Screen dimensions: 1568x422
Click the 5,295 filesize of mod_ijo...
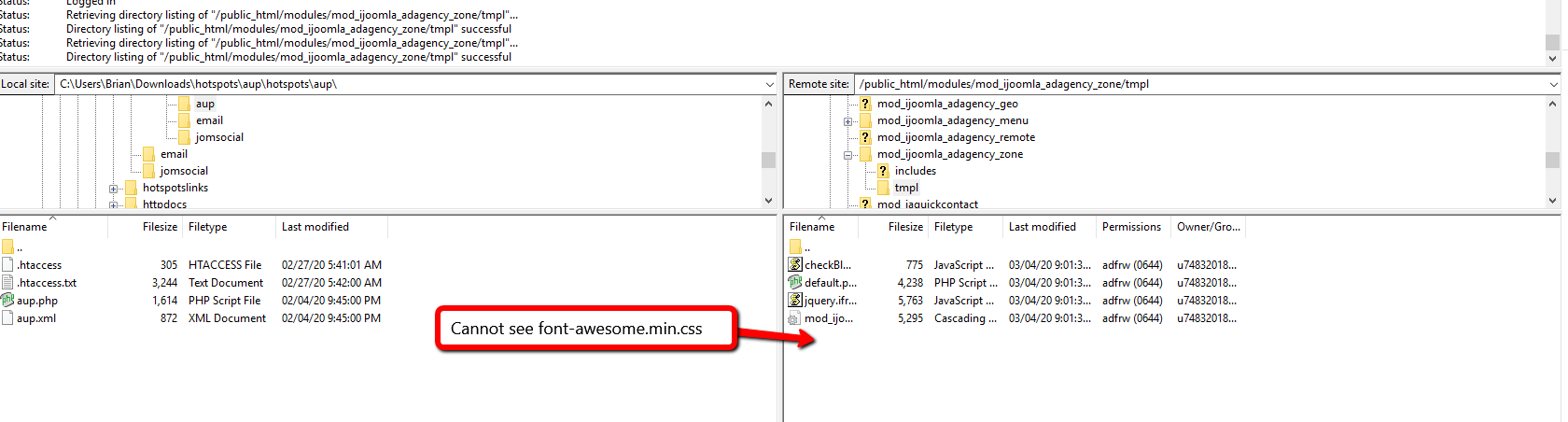tap(910, 318)
